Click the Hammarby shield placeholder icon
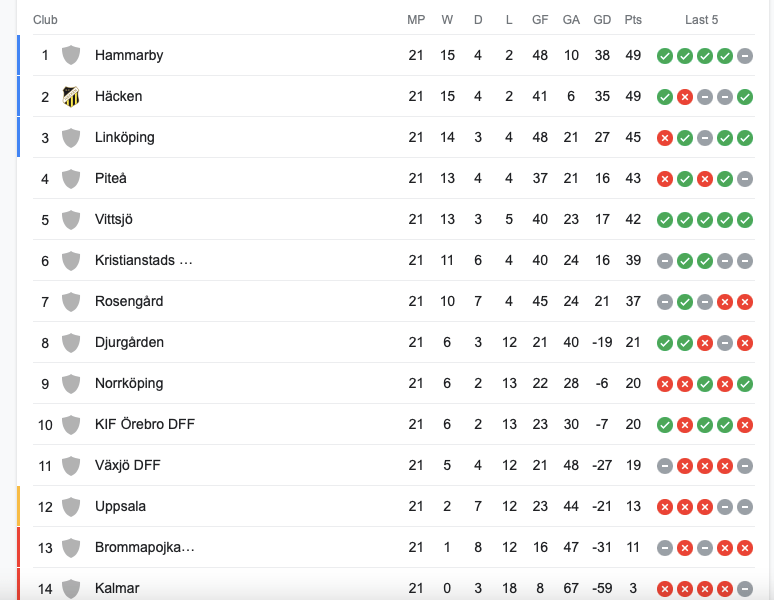Image resolution: width=774 pixels, height=600 pixels. click(71, 55)
